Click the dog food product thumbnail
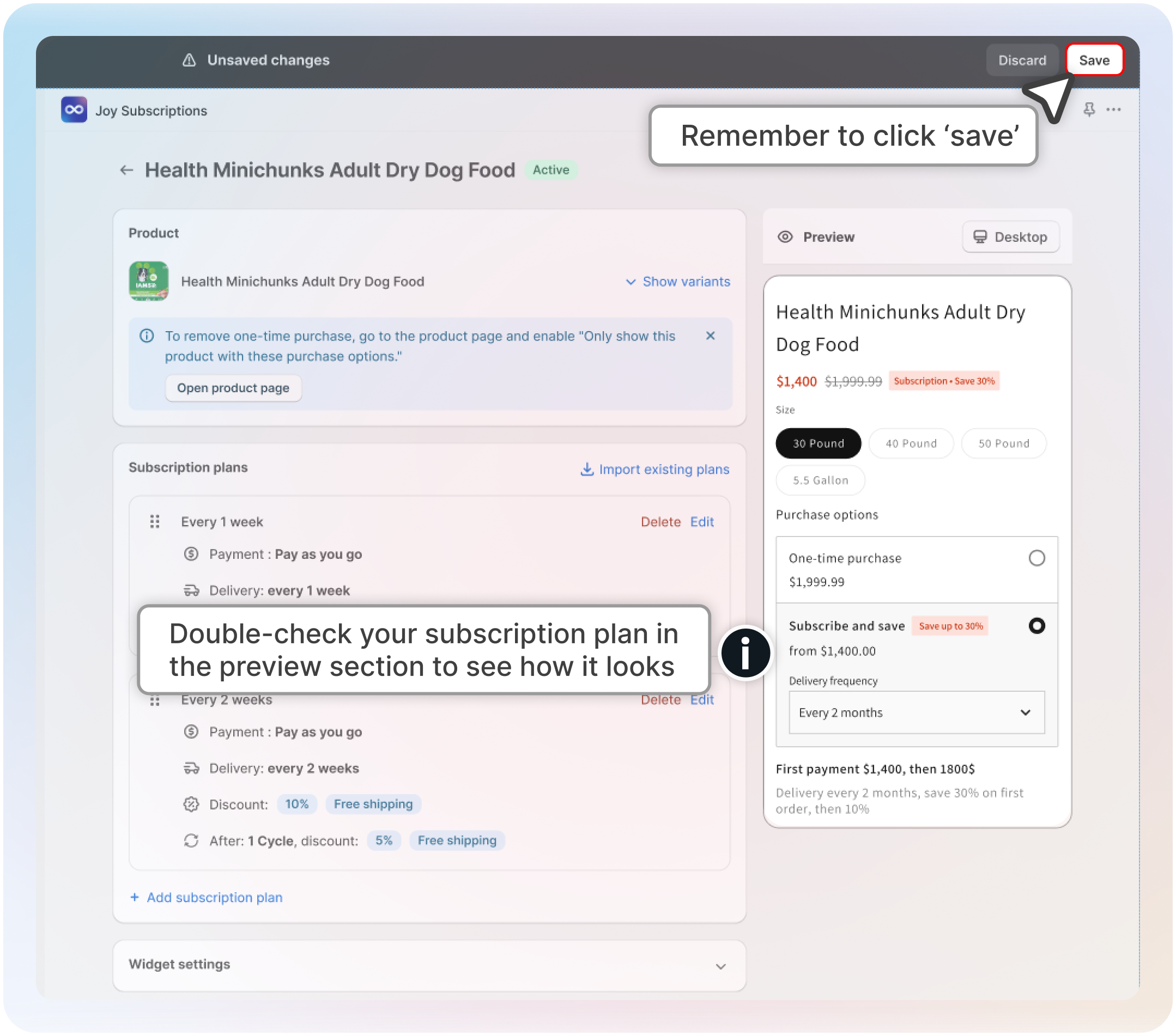This screenshot has height=1036, width=1176. point(148,281)
